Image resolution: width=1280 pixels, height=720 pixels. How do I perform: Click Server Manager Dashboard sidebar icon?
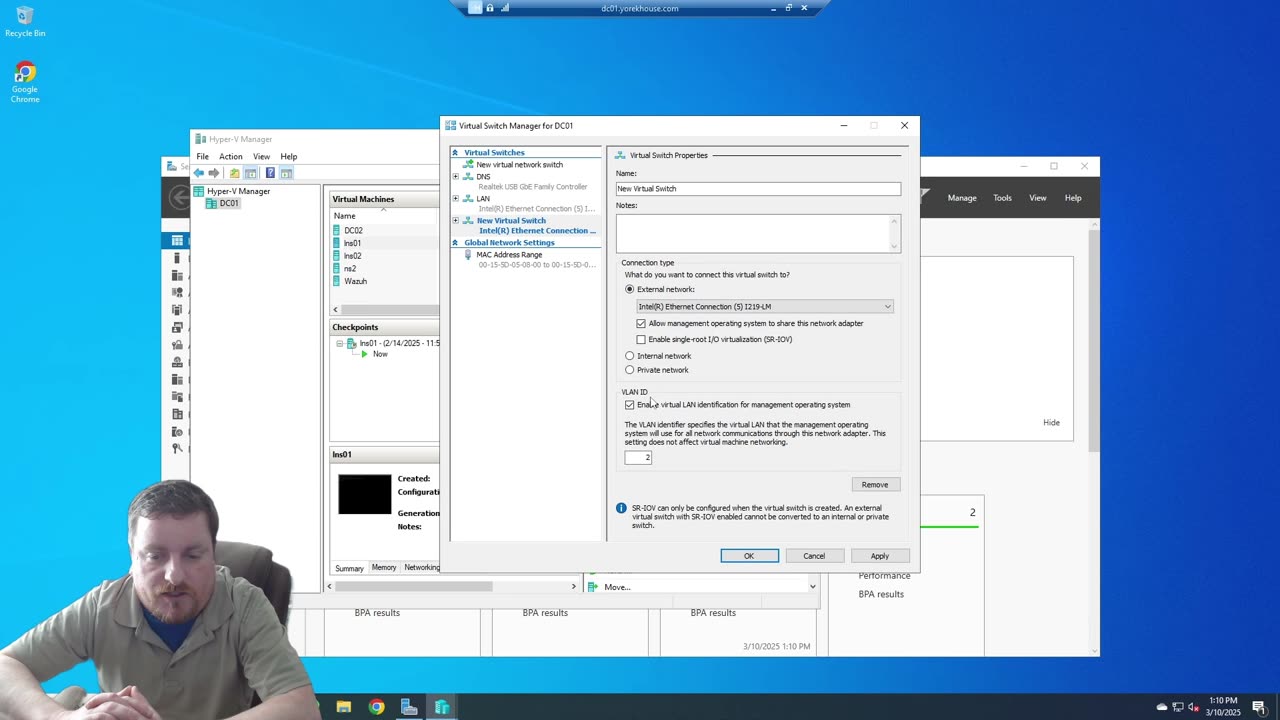[x=177, y=240]
